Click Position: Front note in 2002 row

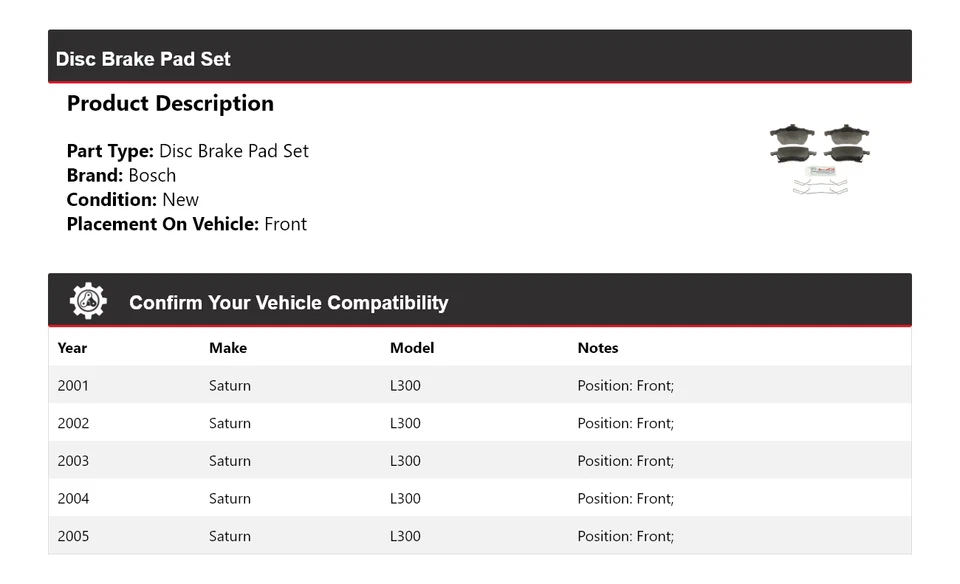click(x=626, y=423)
